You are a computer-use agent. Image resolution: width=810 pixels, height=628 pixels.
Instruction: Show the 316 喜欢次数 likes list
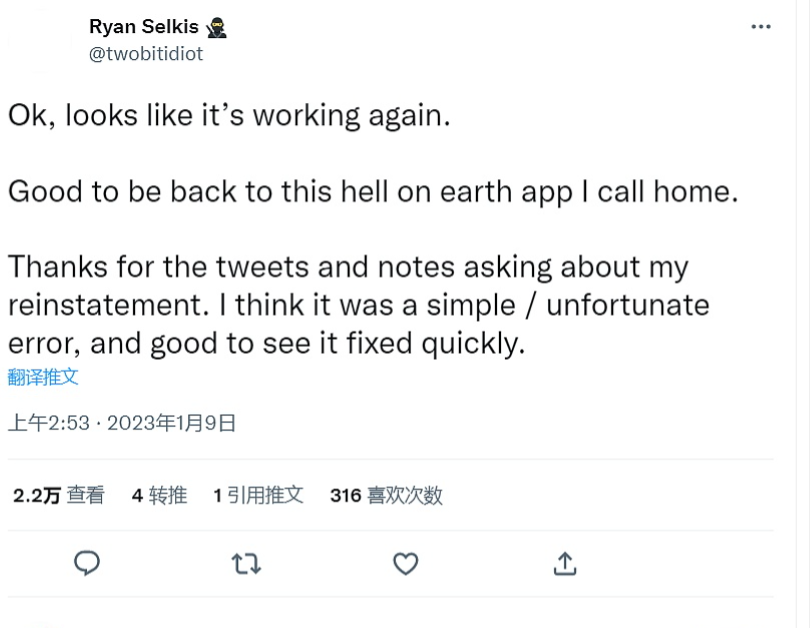click(386, 495)
